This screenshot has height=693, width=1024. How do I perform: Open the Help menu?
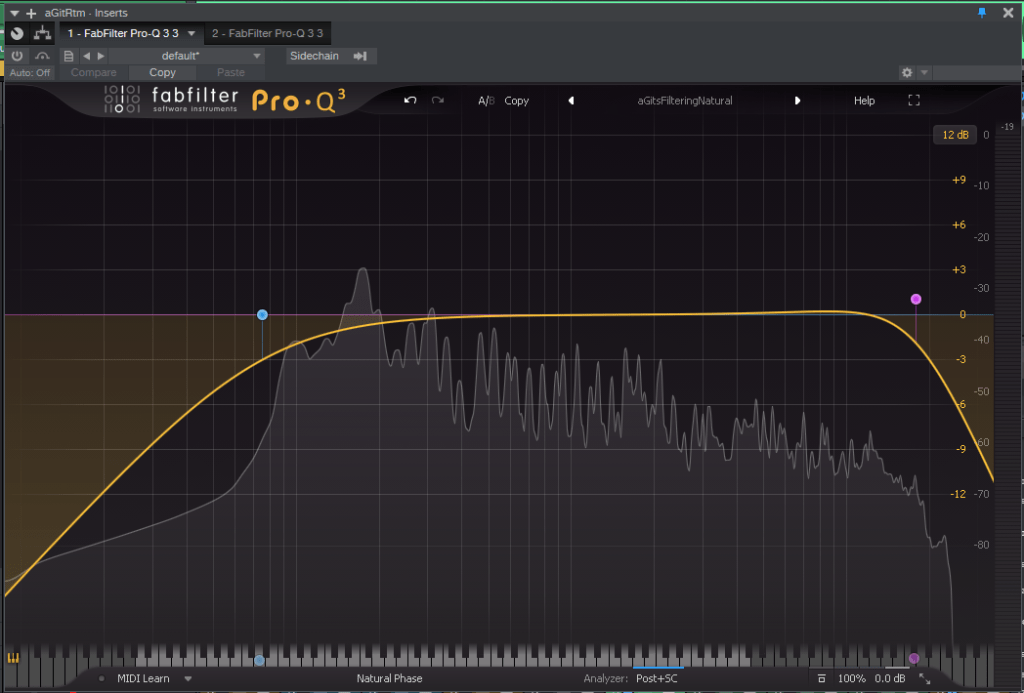864,101
